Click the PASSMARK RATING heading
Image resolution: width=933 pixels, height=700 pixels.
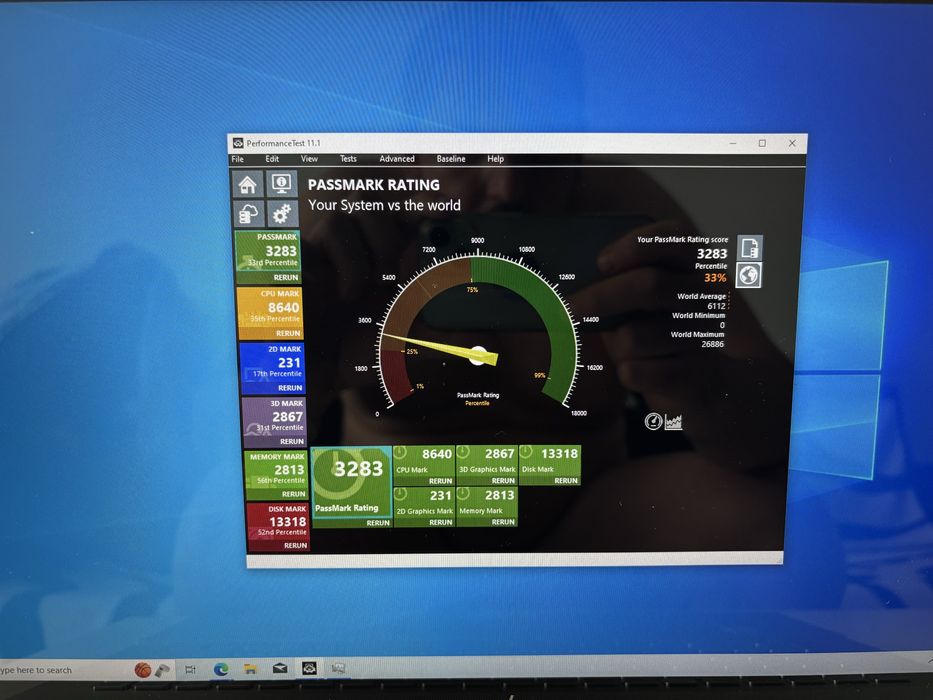374,185
